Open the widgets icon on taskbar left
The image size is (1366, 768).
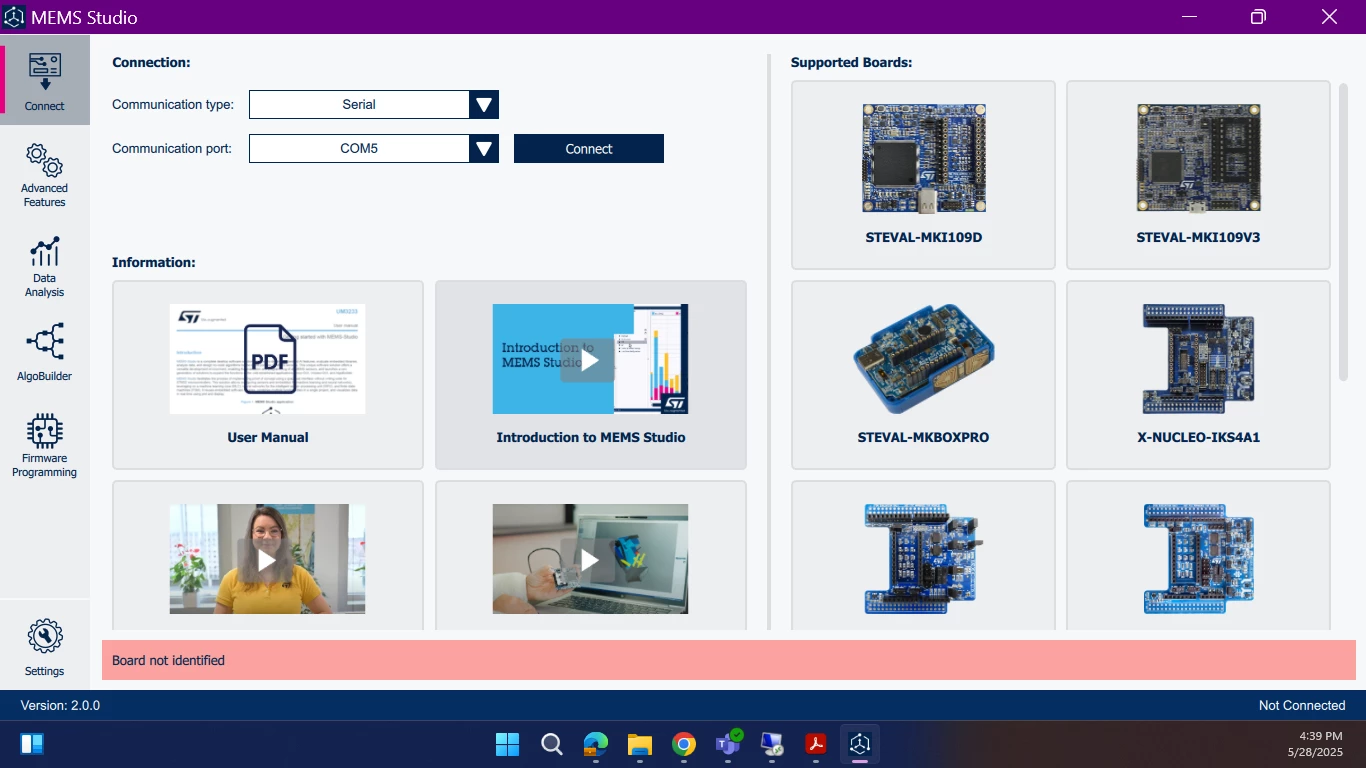[x=32, y=744]
